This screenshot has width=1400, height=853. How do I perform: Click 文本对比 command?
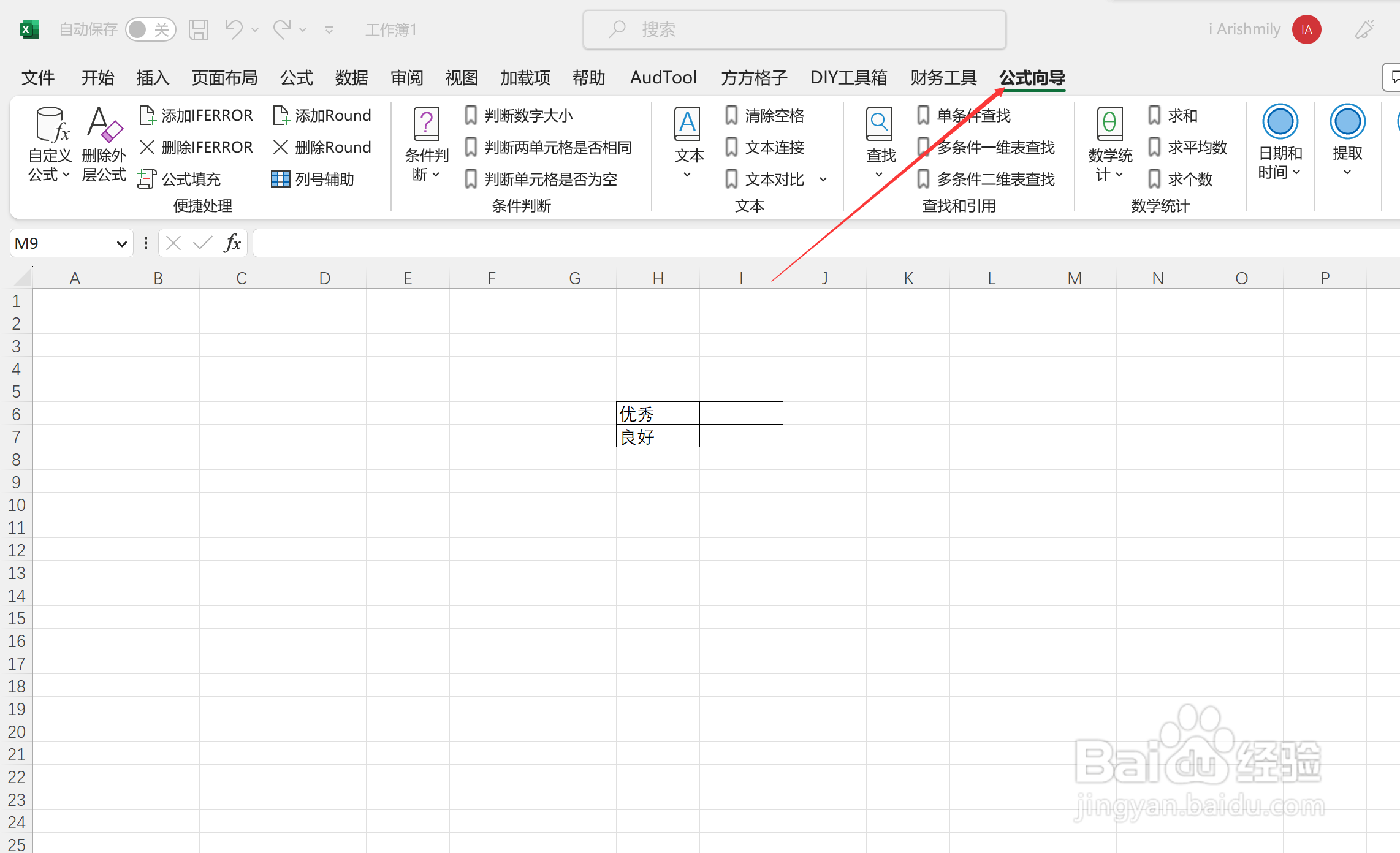pos(764,179)
